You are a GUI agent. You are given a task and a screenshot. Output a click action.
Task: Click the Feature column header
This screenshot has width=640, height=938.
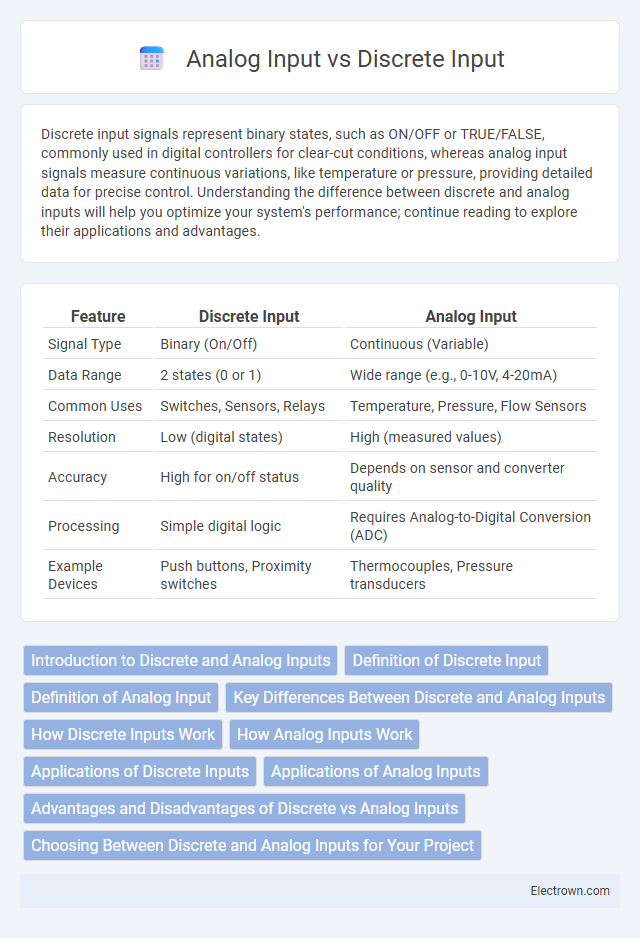(x=98, y=316)
